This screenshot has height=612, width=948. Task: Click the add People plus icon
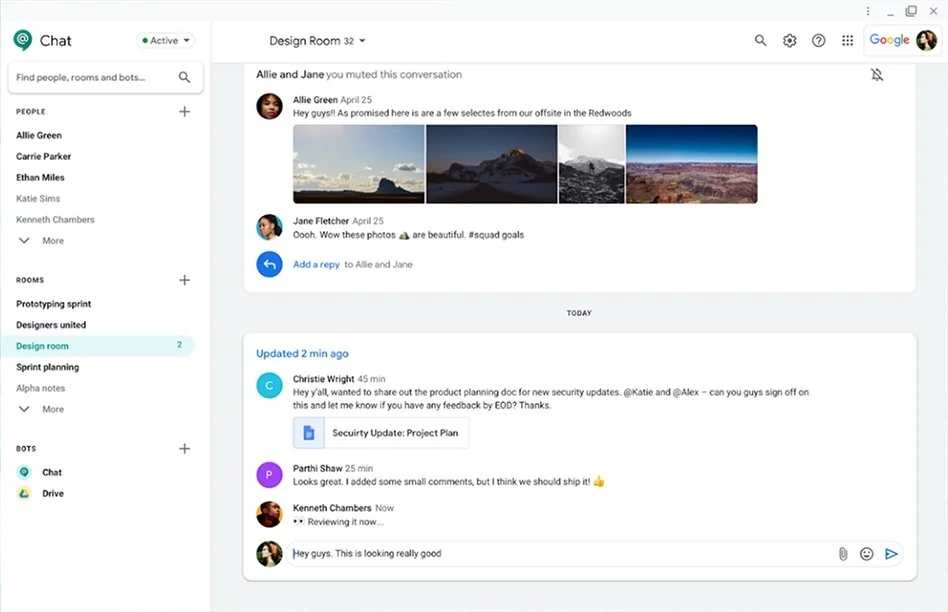tap(184, 112)
